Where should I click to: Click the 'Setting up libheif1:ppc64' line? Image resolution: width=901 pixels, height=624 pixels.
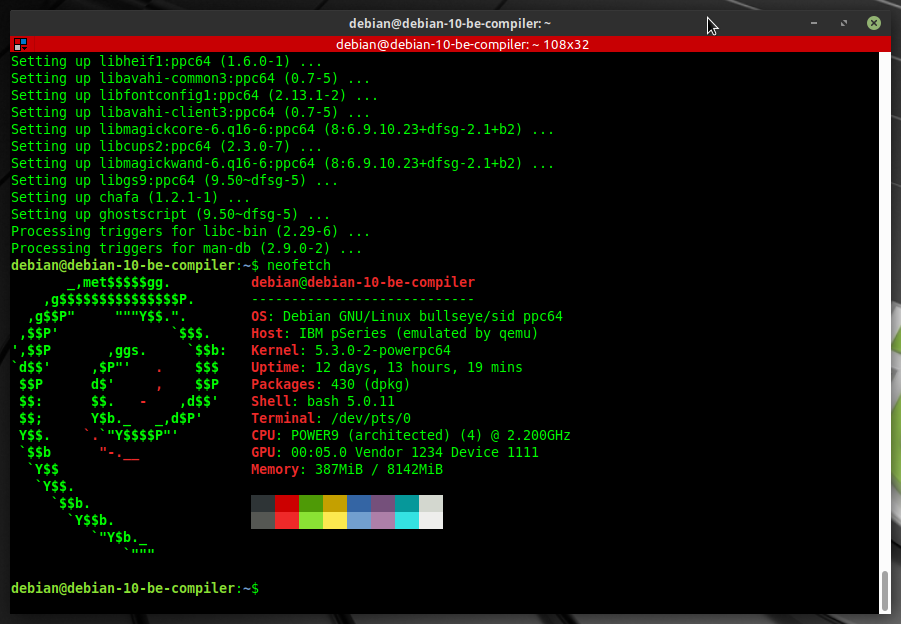(167, 61)
